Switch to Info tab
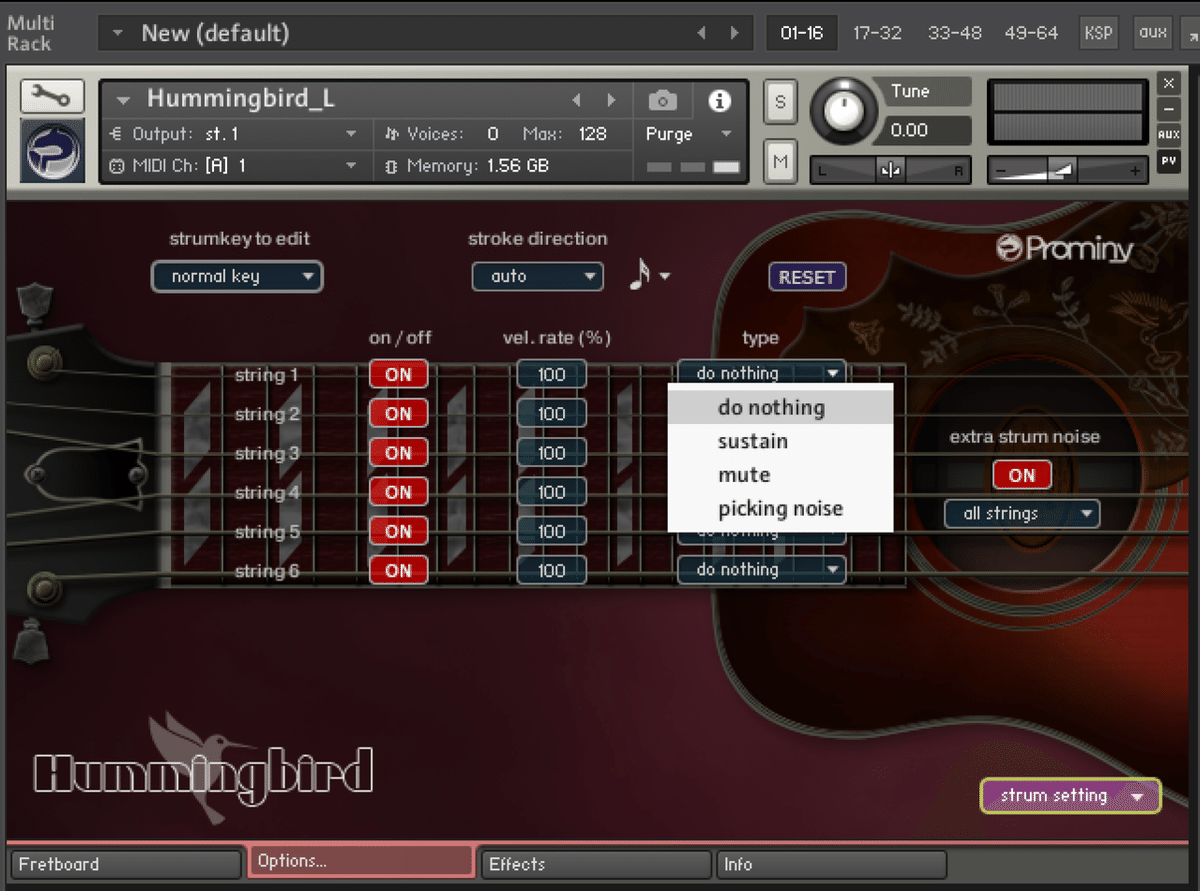Screen dimensions: 1200x891 pos(831,864)
